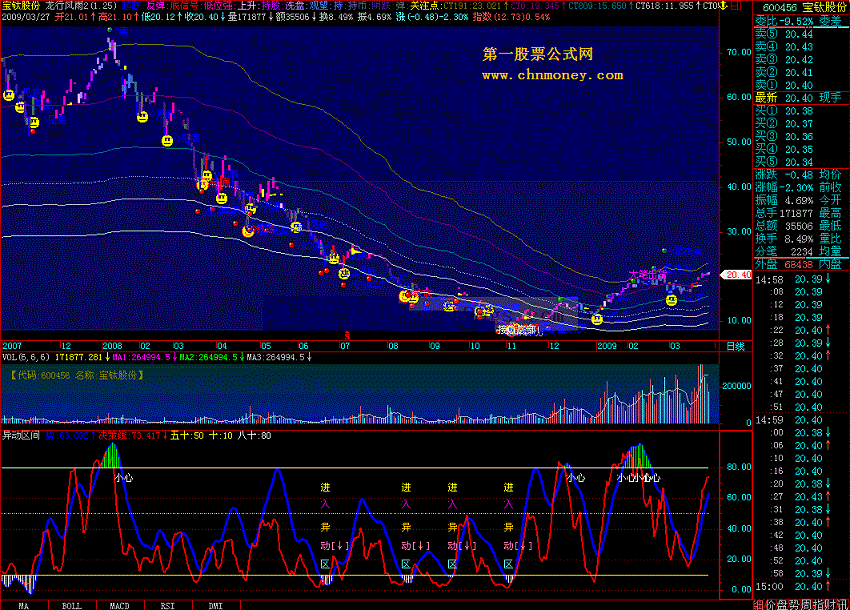Click the 小心 warning near the first indicator peak
Image resolution: width=850 pixels, height=610 pixels.
(x=124, y=478)
